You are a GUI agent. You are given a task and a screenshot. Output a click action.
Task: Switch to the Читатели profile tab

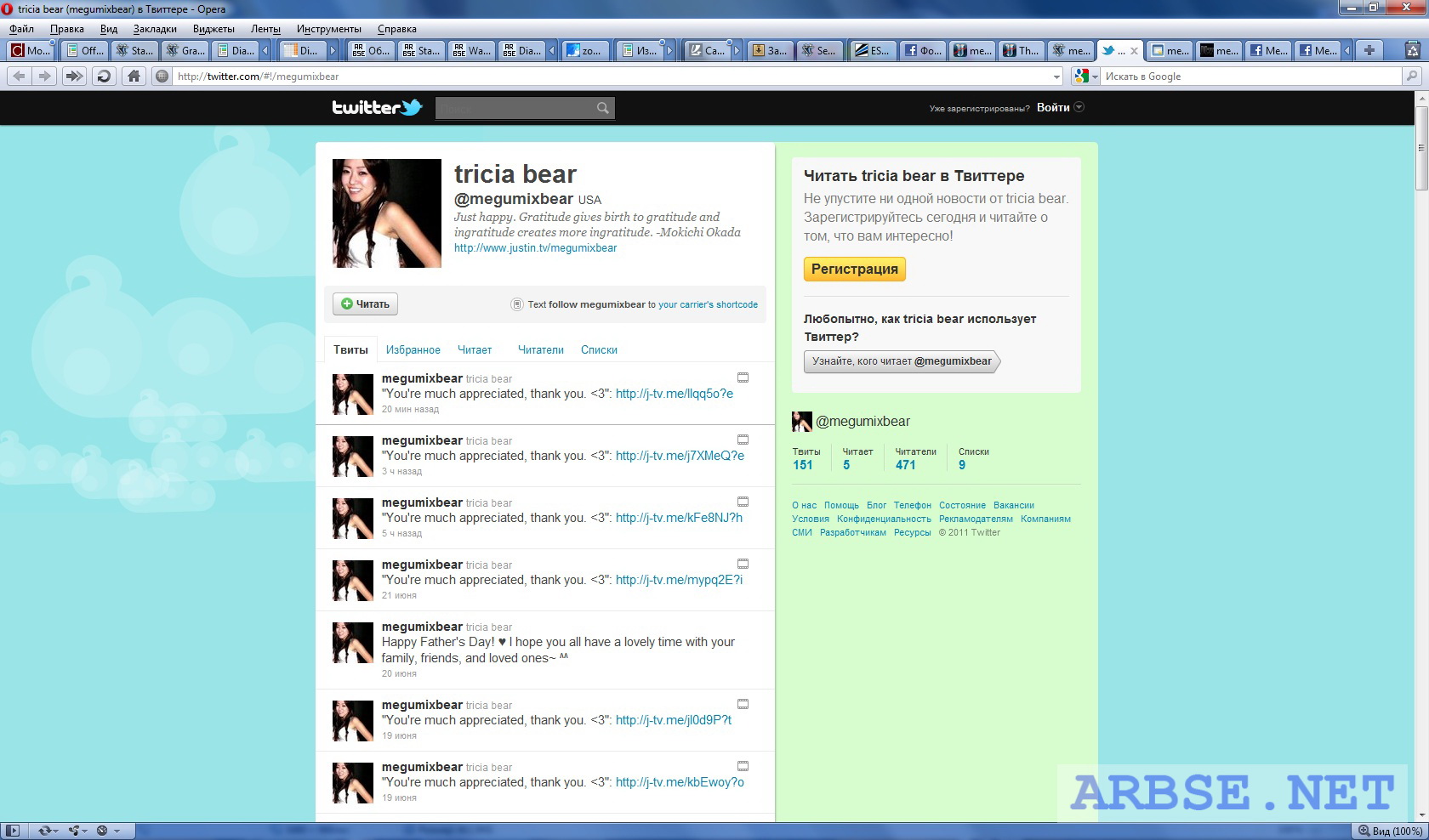coord(541,349)
